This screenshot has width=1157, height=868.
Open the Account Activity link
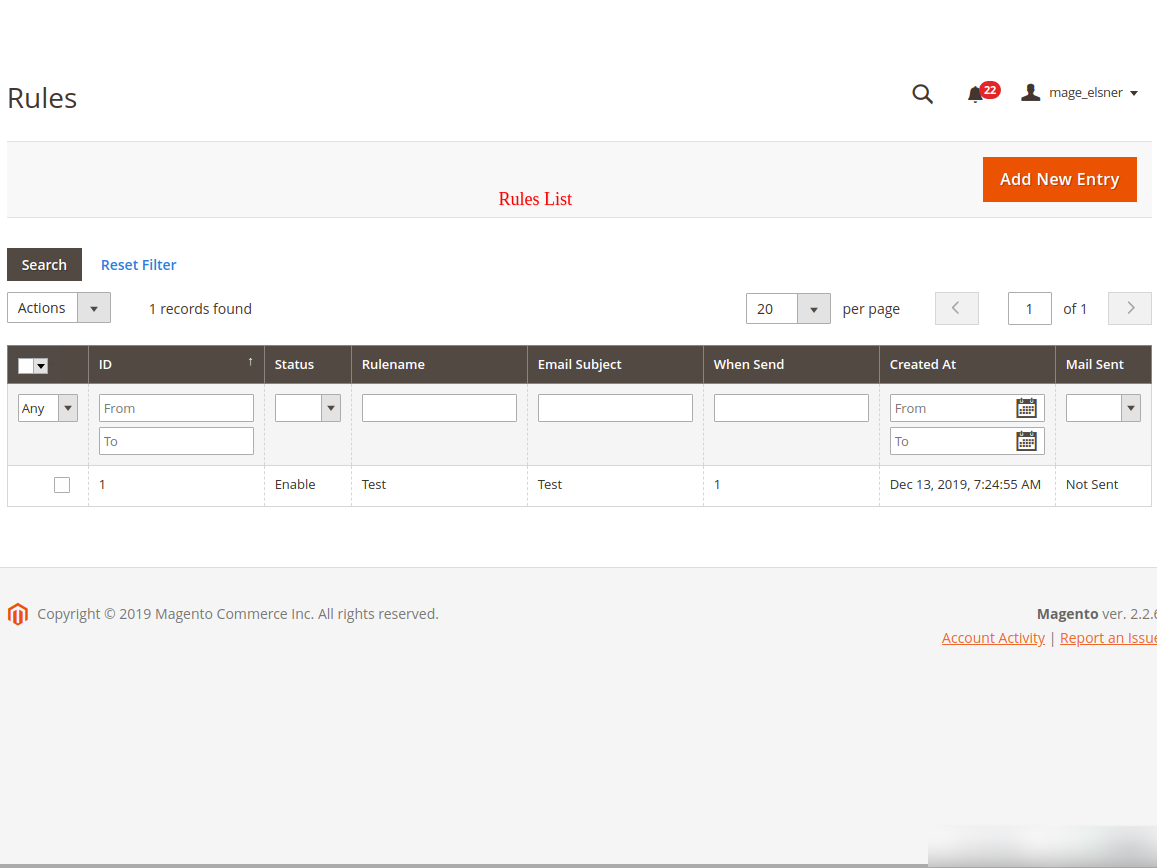pyautogui.click(x=993, y=638)
